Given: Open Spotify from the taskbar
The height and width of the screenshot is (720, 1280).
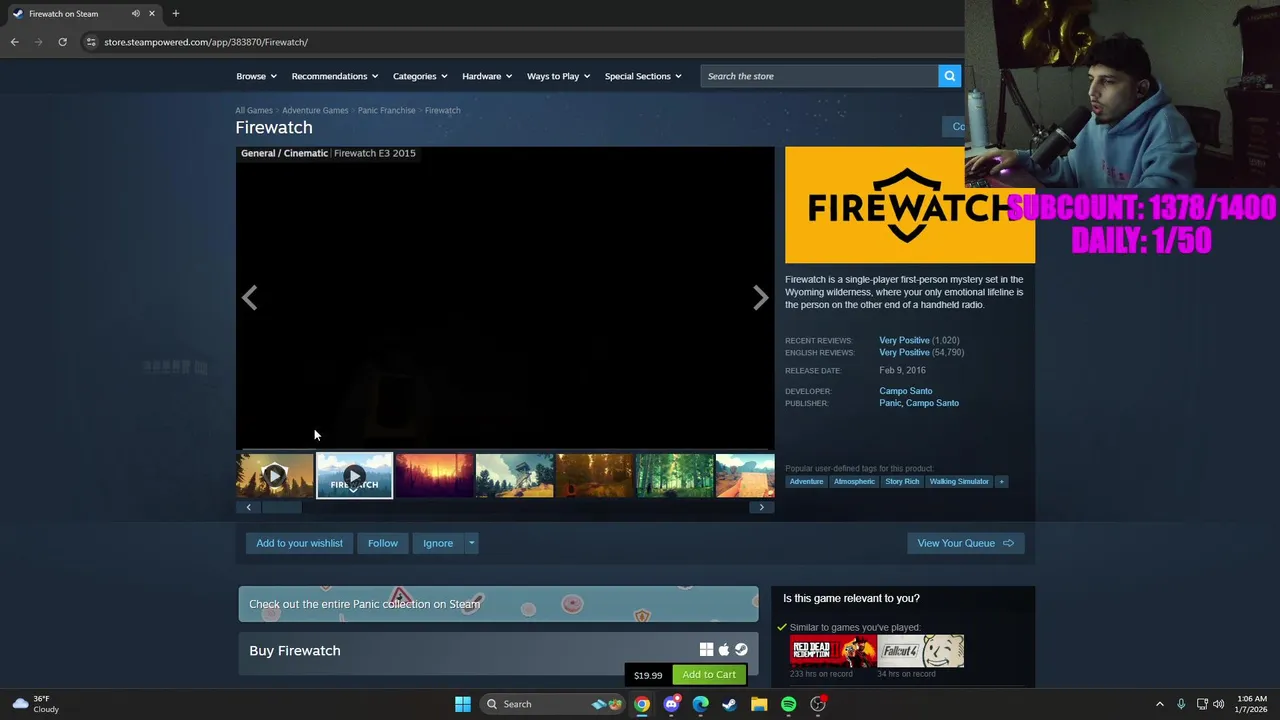Looking at the screenshot, I should click(x=788, y=704).
